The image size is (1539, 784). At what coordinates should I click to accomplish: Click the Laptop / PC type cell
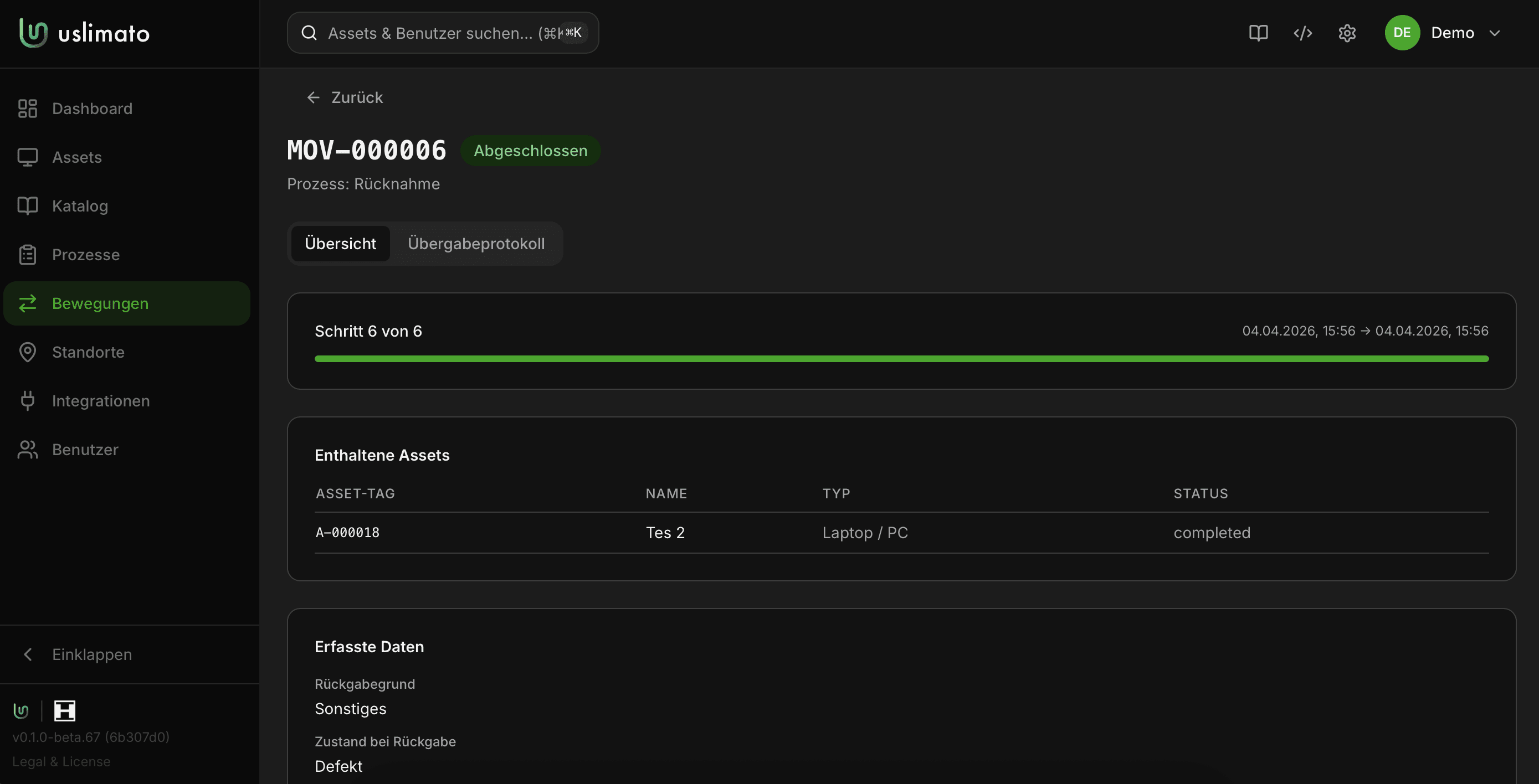(x=865, y=533)
